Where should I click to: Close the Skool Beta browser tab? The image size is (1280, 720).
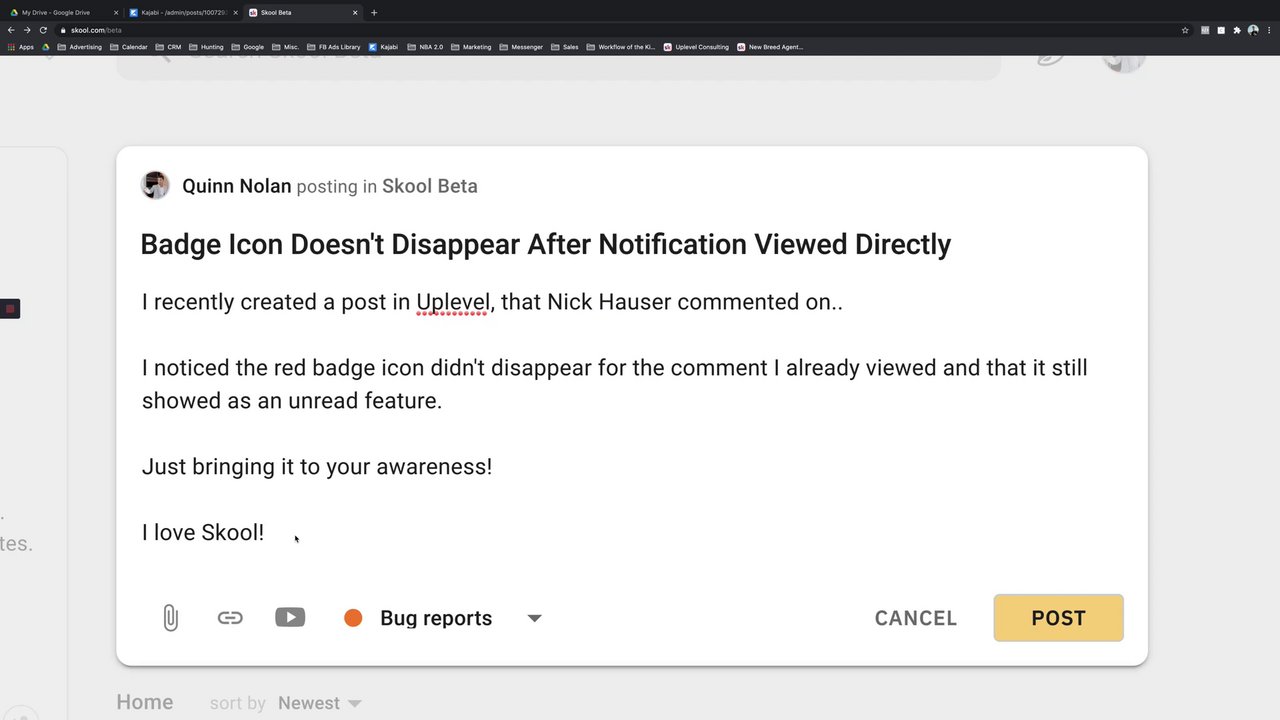click(355, 13)
